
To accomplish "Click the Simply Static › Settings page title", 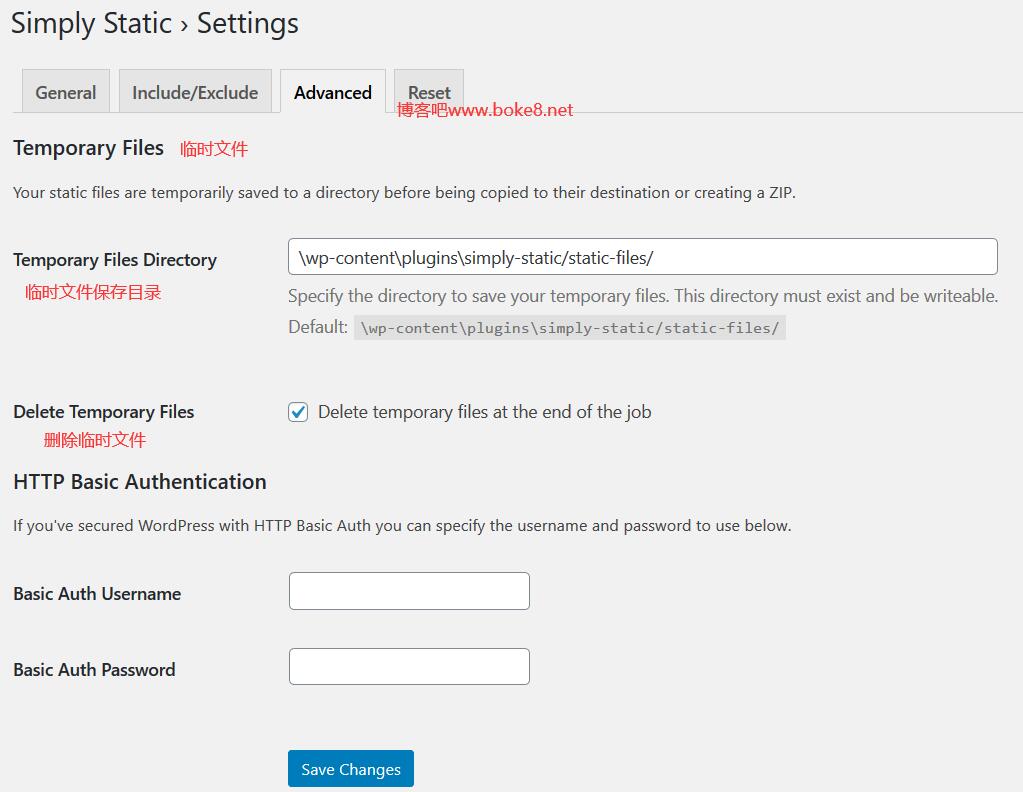I will coord(155,23).
